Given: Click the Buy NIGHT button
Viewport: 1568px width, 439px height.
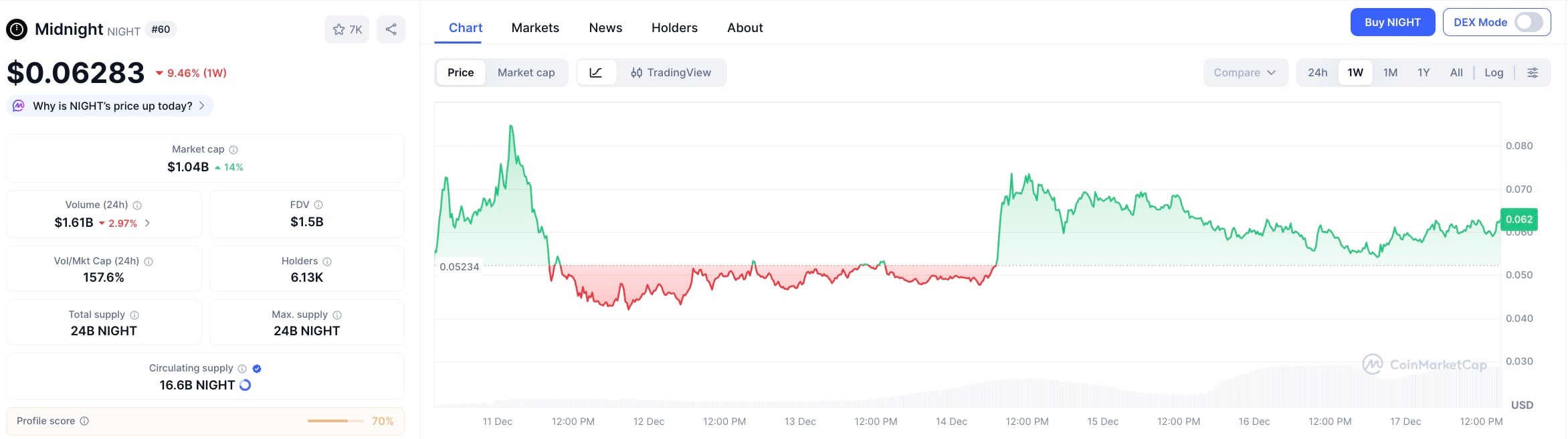Looking at the screenshot, I should tap(1393, 22).
